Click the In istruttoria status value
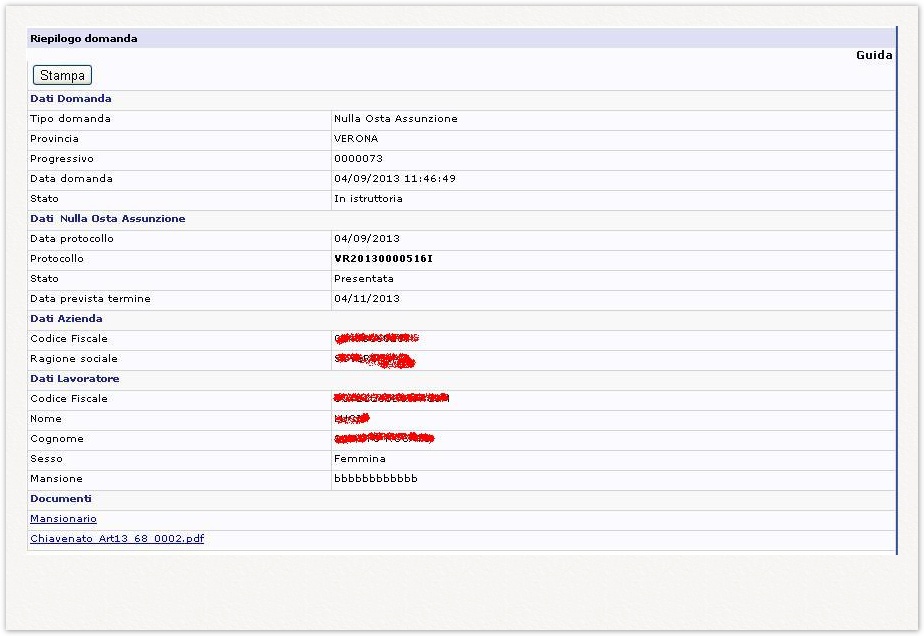 pos(368,199)
